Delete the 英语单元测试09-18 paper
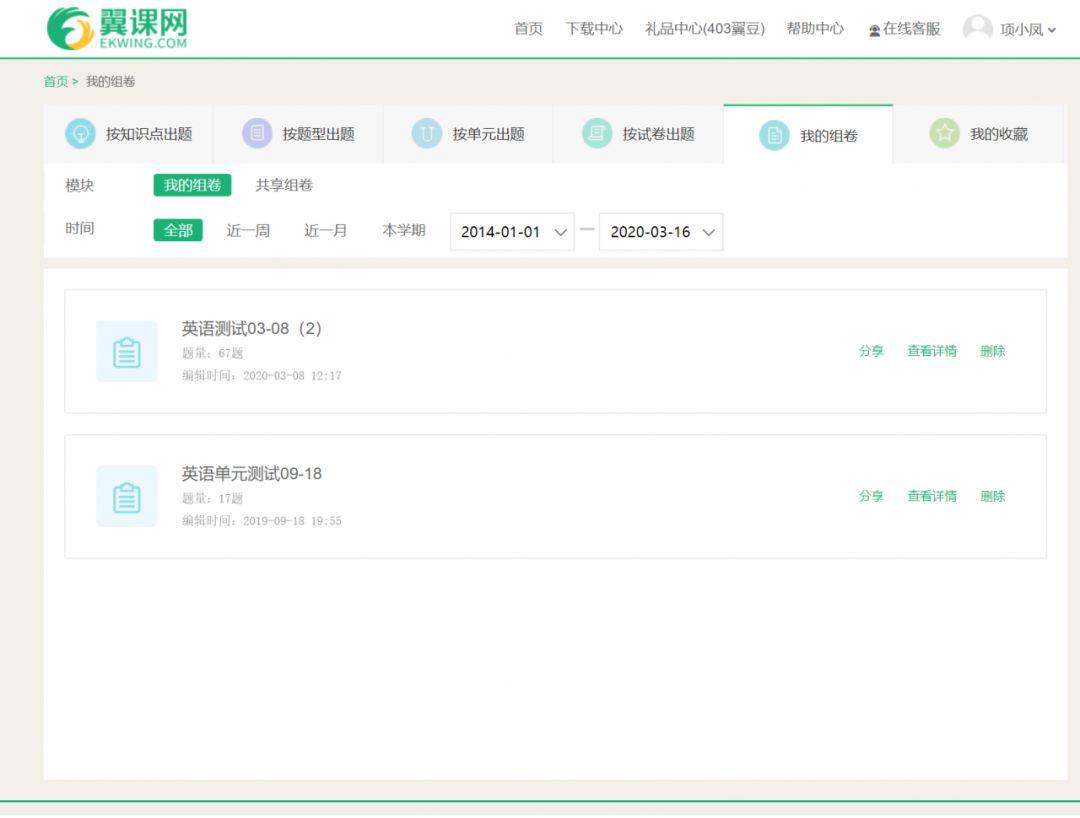Screen dimensions: 1080x818 click(x=993, y=496)
